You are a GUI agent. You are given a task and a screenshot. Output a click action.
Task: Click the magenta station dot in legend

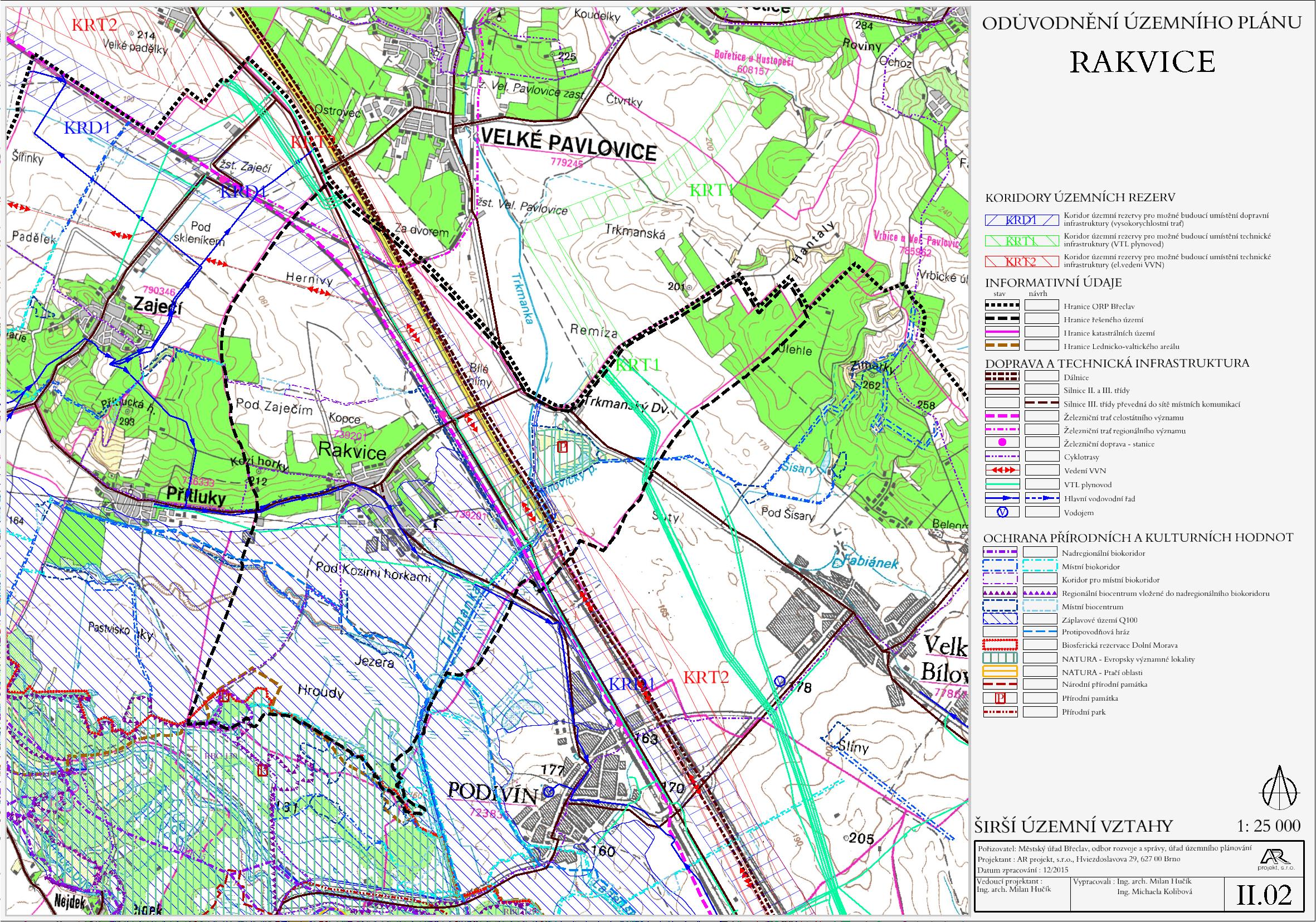pyautogui.click(x=1002, y=443)
